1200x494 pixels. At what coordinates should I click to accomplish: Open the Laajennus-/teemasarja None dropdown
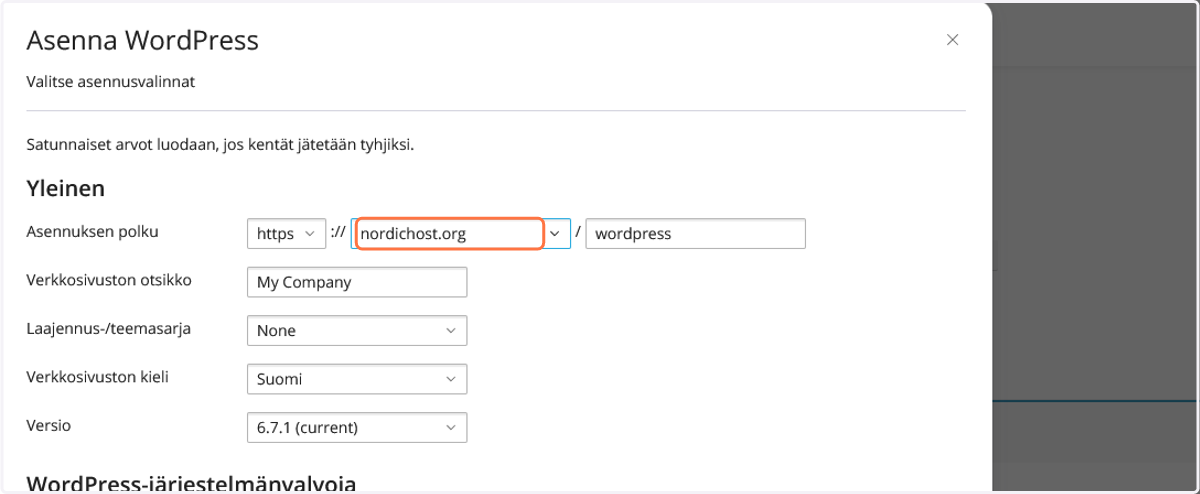(x=357, y=330)
